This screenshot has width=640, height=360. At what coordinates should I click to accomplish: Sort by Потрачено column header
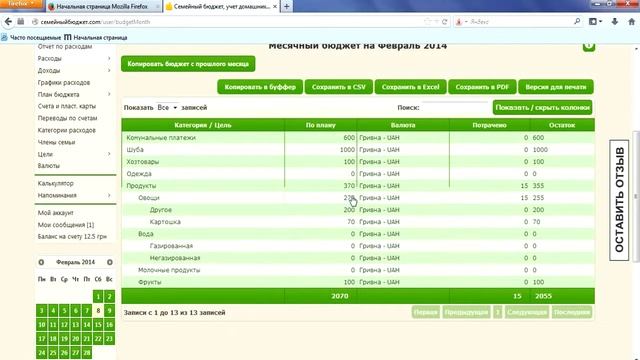[489, 125]
